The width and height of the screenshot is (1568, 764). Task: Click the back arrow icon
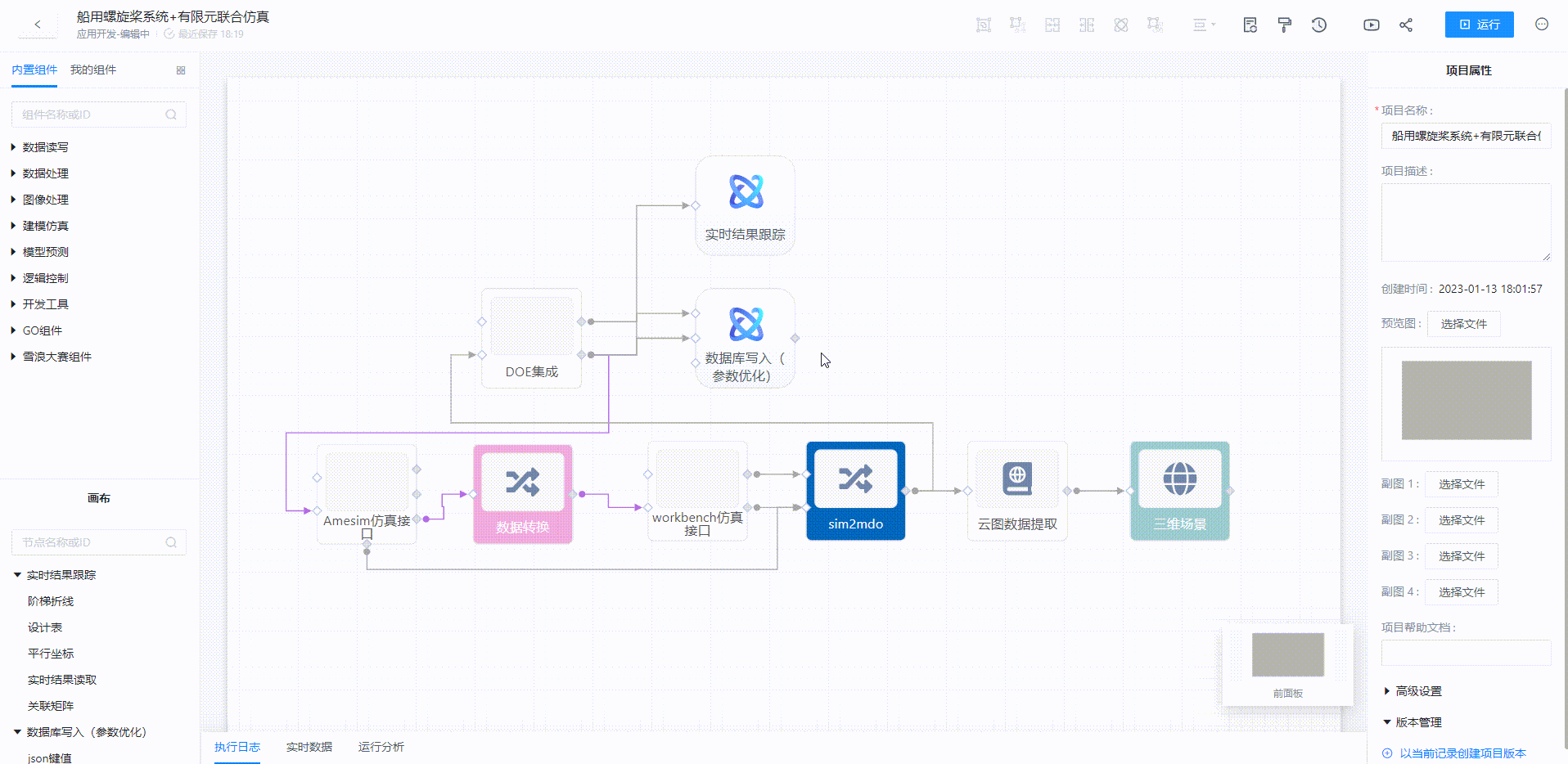coord(38,25)
